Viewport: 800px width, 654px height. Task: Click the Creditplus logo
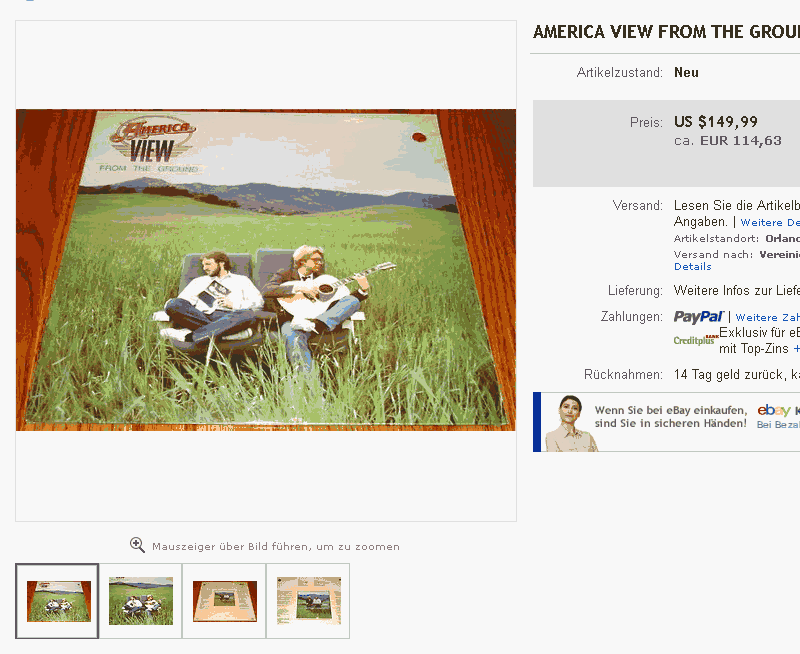coord(696,340)
